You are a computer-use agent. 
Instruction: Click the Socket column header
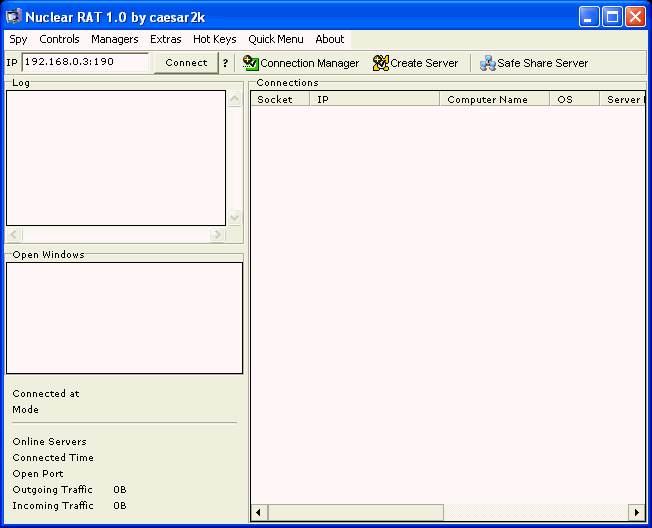tap(279, 100)
